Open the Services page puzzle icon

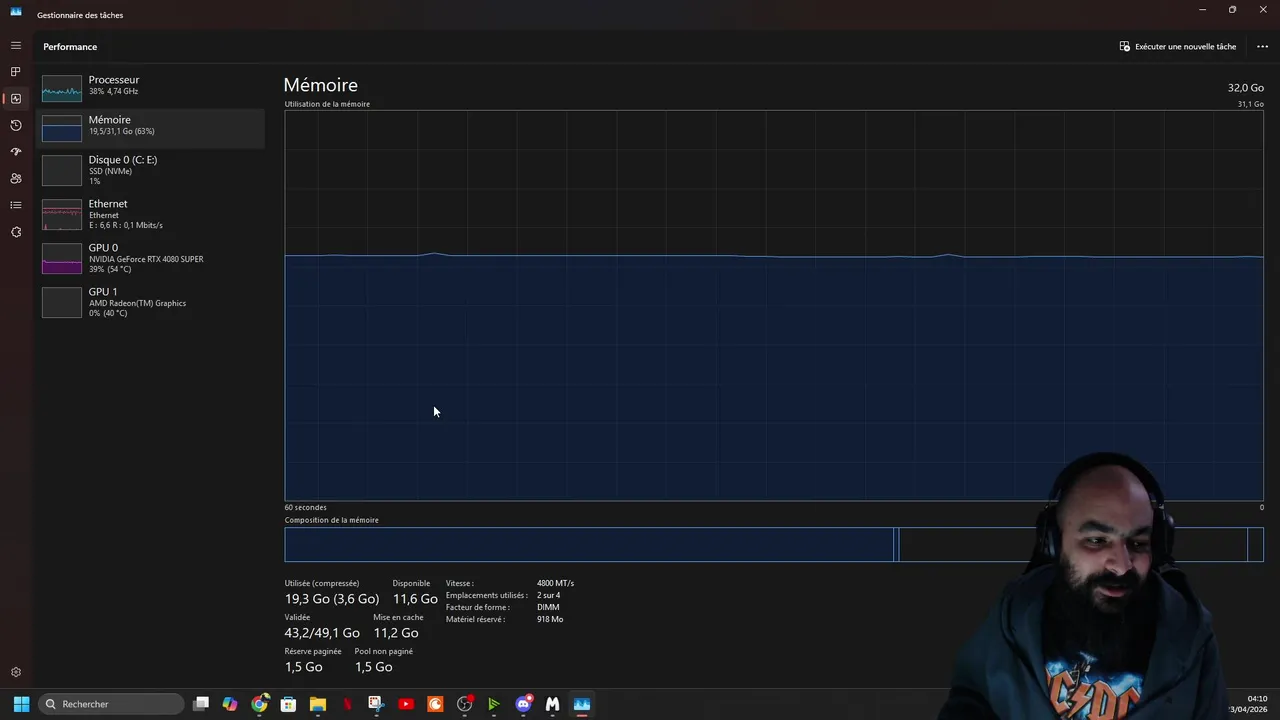pos(15,232)
